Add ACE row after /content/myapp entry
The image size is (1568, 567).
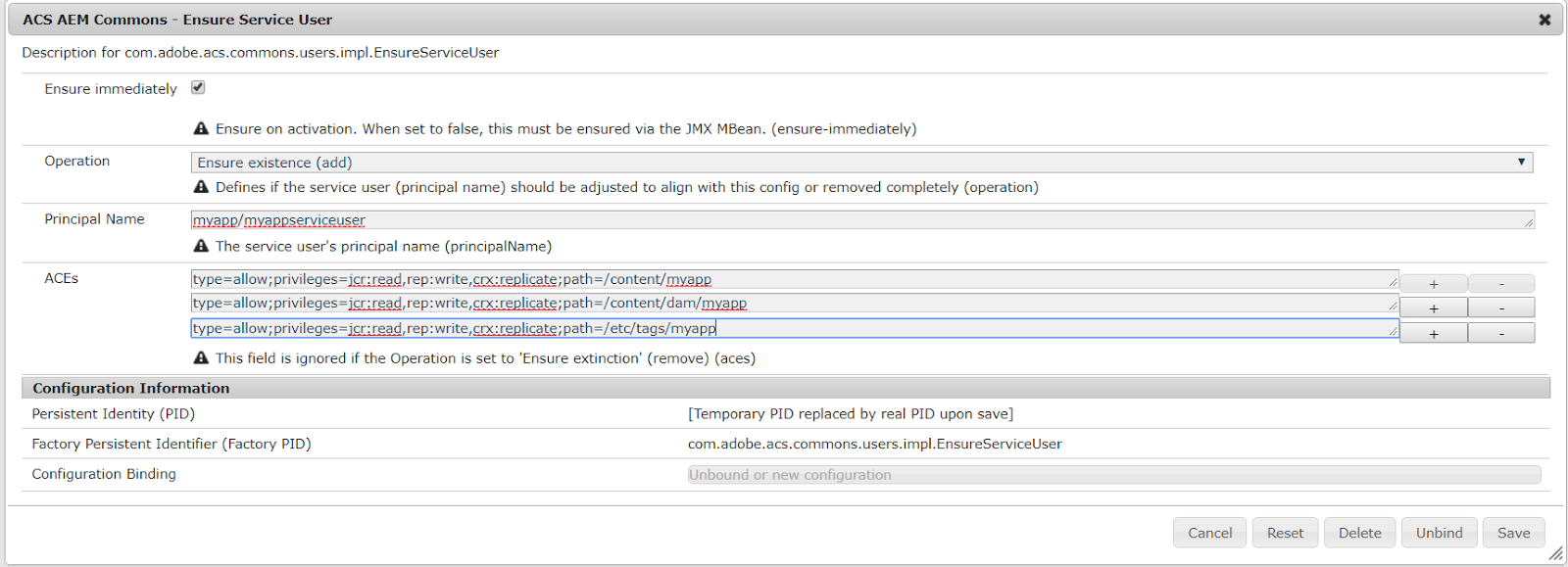[x=1434, y=284]
